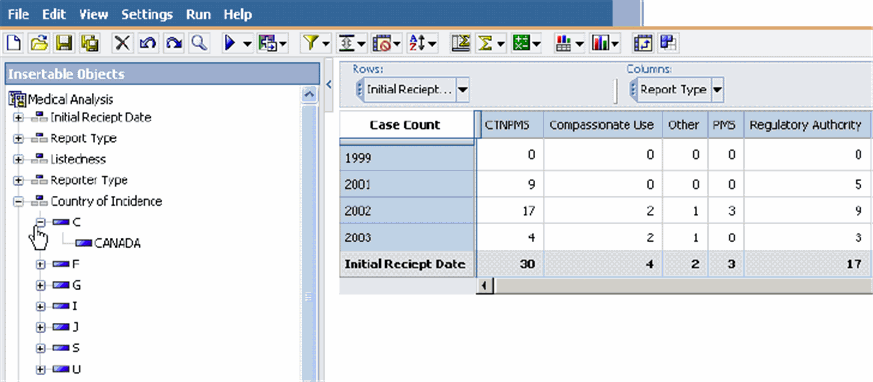873x382 pixels.
Task: Click the Redo arrow icon
Action: coord(173,43)
